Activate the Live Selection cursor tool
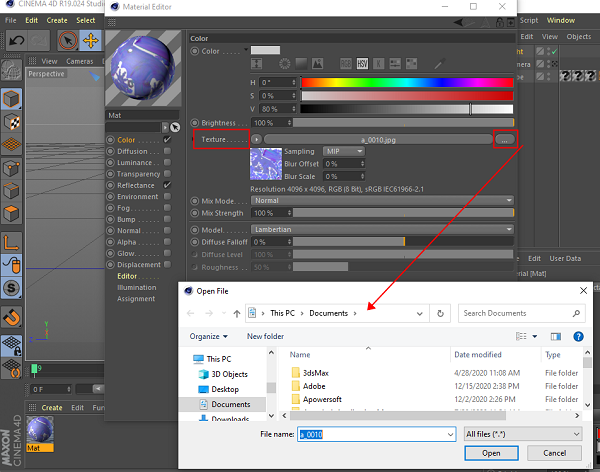 tap(66, 41)
